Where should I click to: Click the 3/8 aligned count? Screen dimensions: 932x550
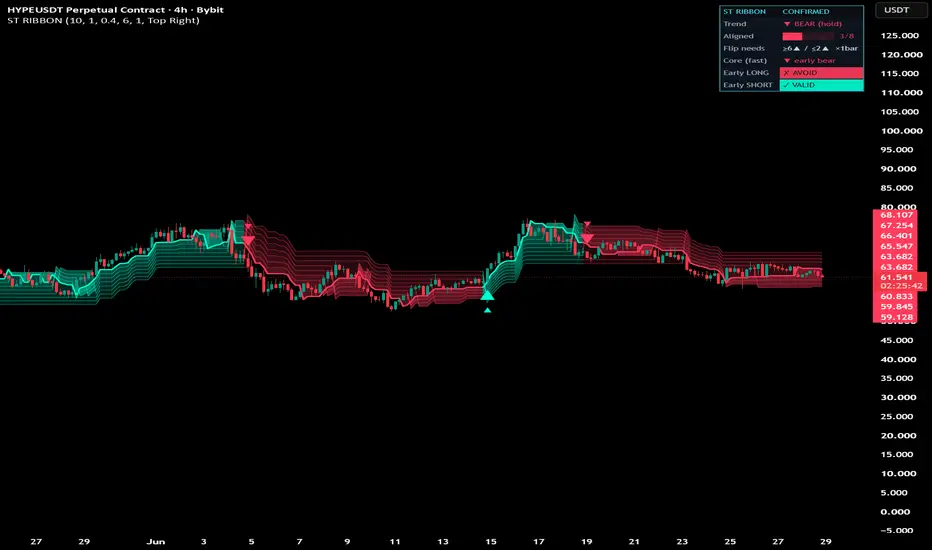click(x=846, y=36)
